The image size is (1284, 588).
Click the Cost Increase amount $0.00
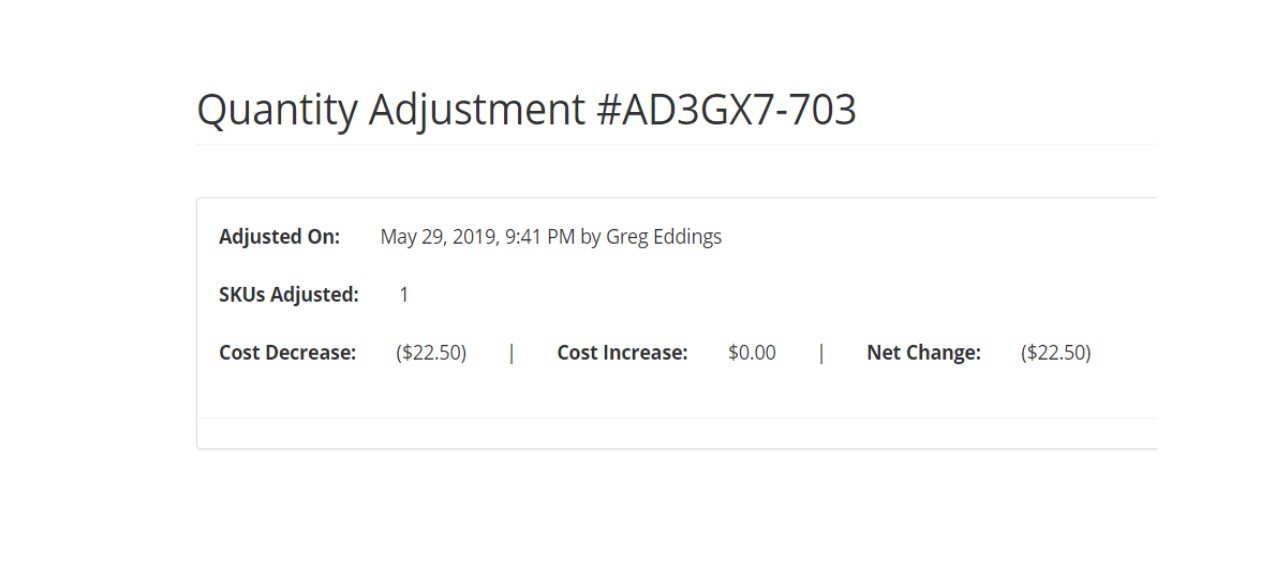click(752, 353)
